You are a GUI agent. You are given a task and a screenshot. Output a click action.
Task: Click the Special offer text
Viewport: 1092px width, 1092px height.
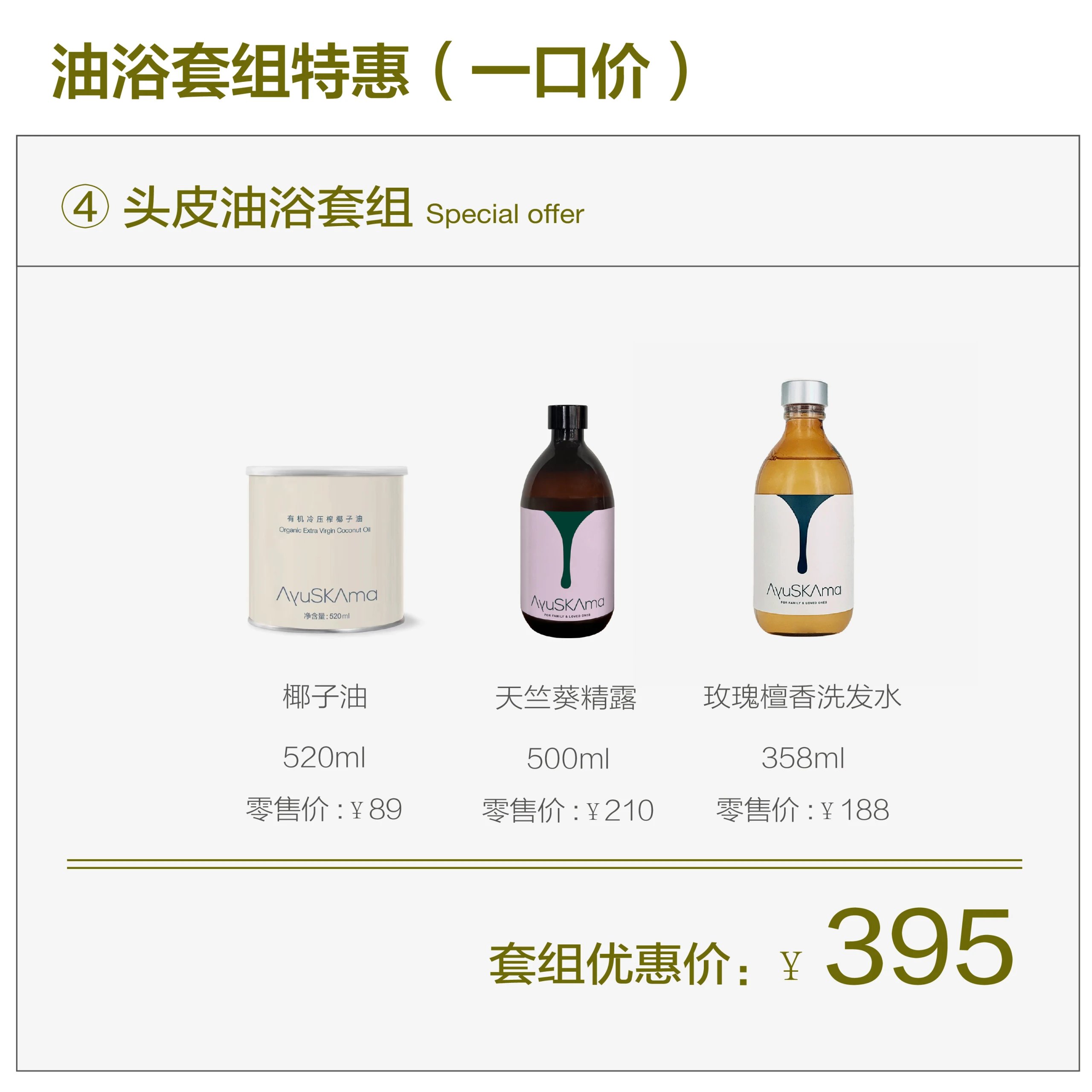[505, 214]
